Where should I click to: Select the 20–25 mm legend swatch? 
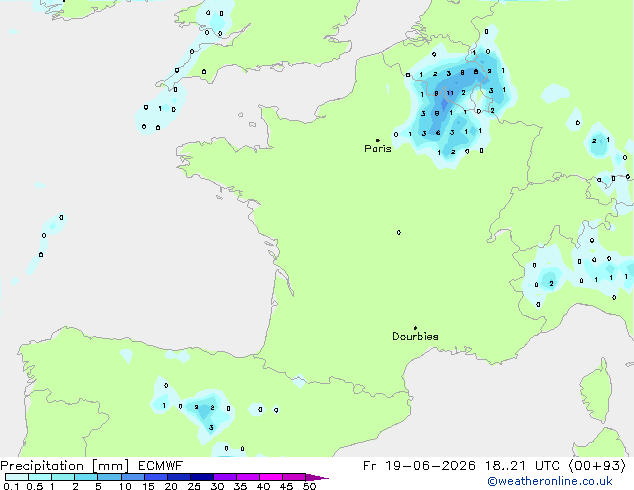coord(179,477)
